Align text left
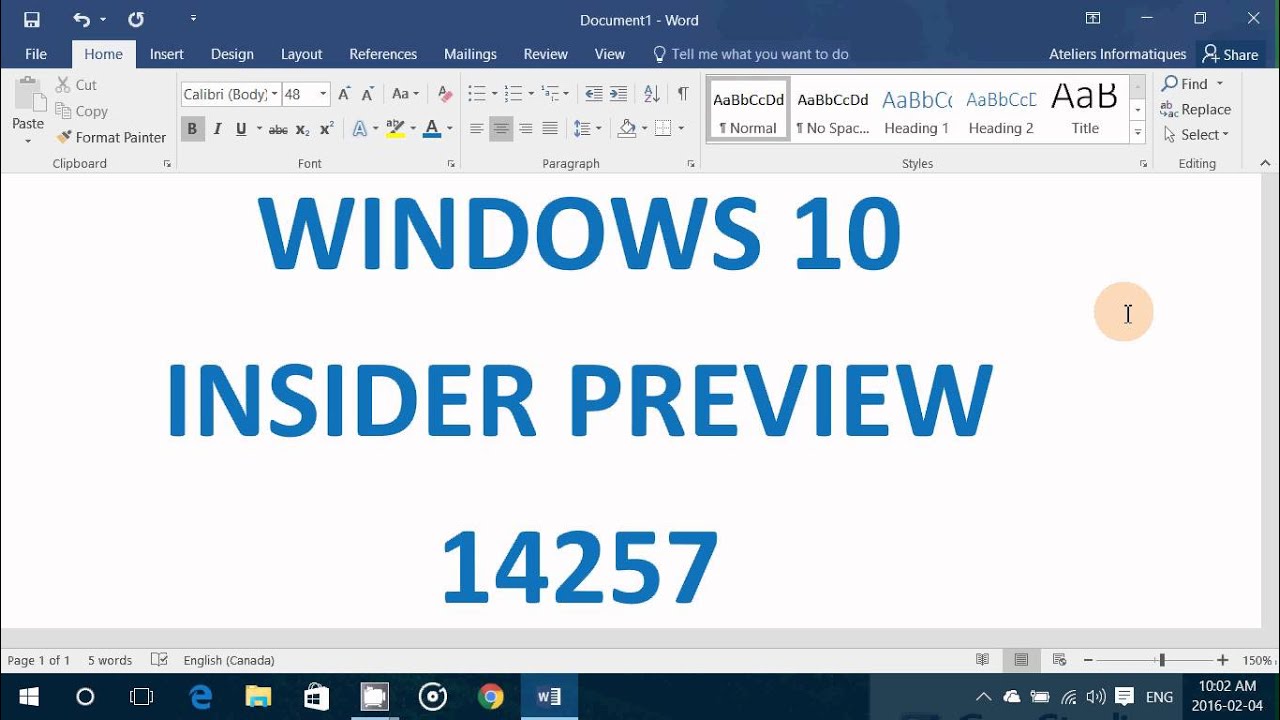Image resolution: width=1280 pixels, height=720 pixels. tap(477, 129)
